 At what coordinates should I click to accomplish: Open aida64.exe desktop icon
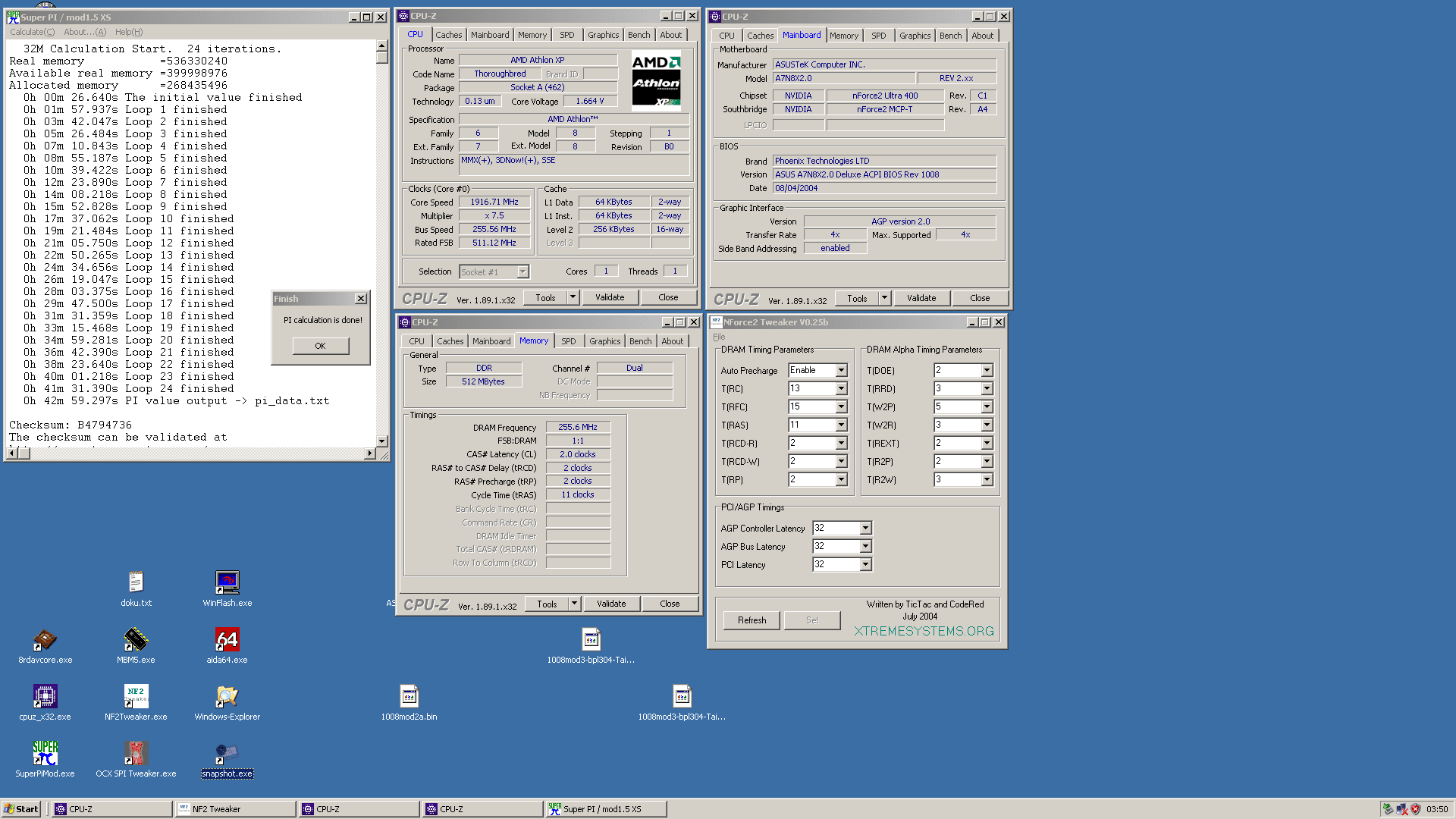(227, 646)
